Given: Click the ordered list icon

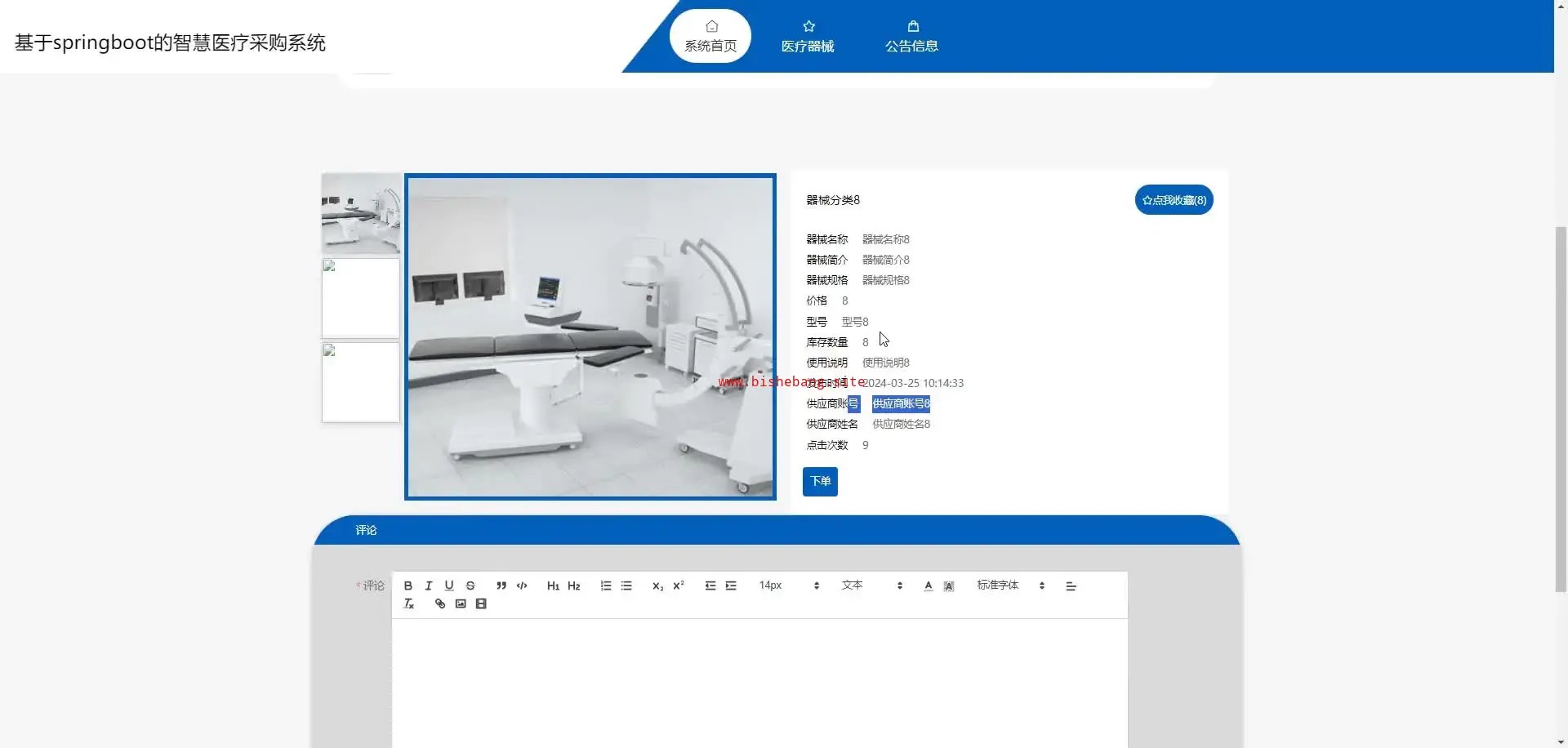Looking at the screenshot, I should pos(606,585).
